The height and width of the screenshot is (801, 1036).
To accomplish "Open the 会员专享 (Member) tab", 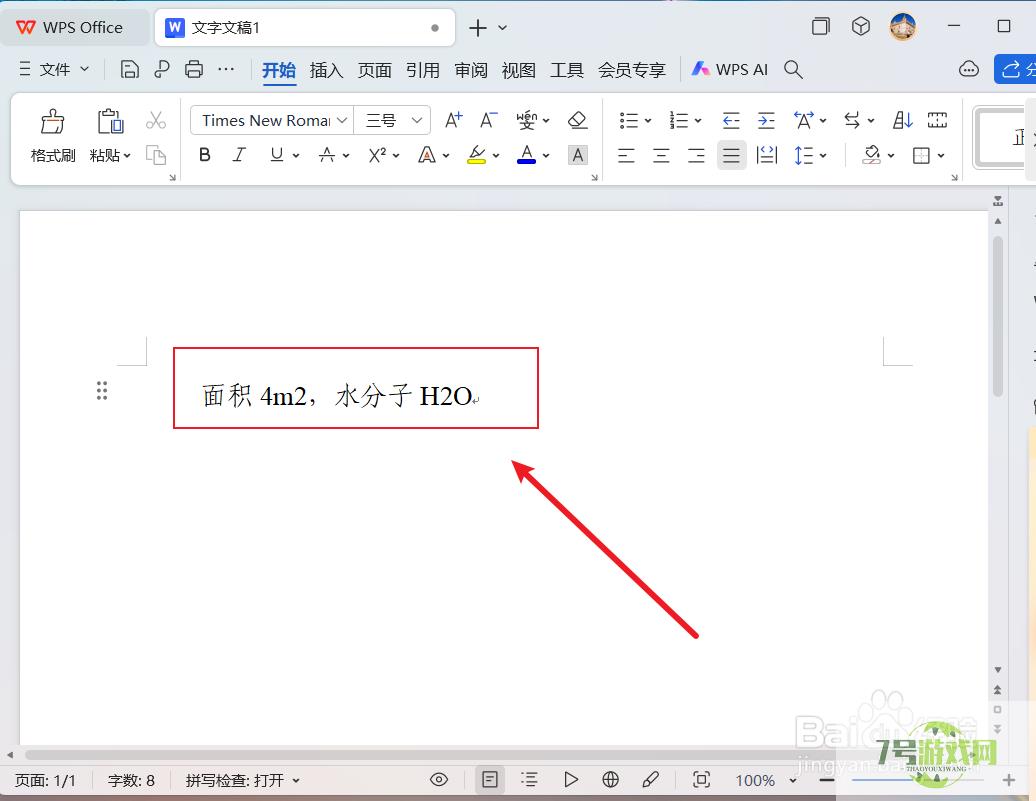I will 632,69.
